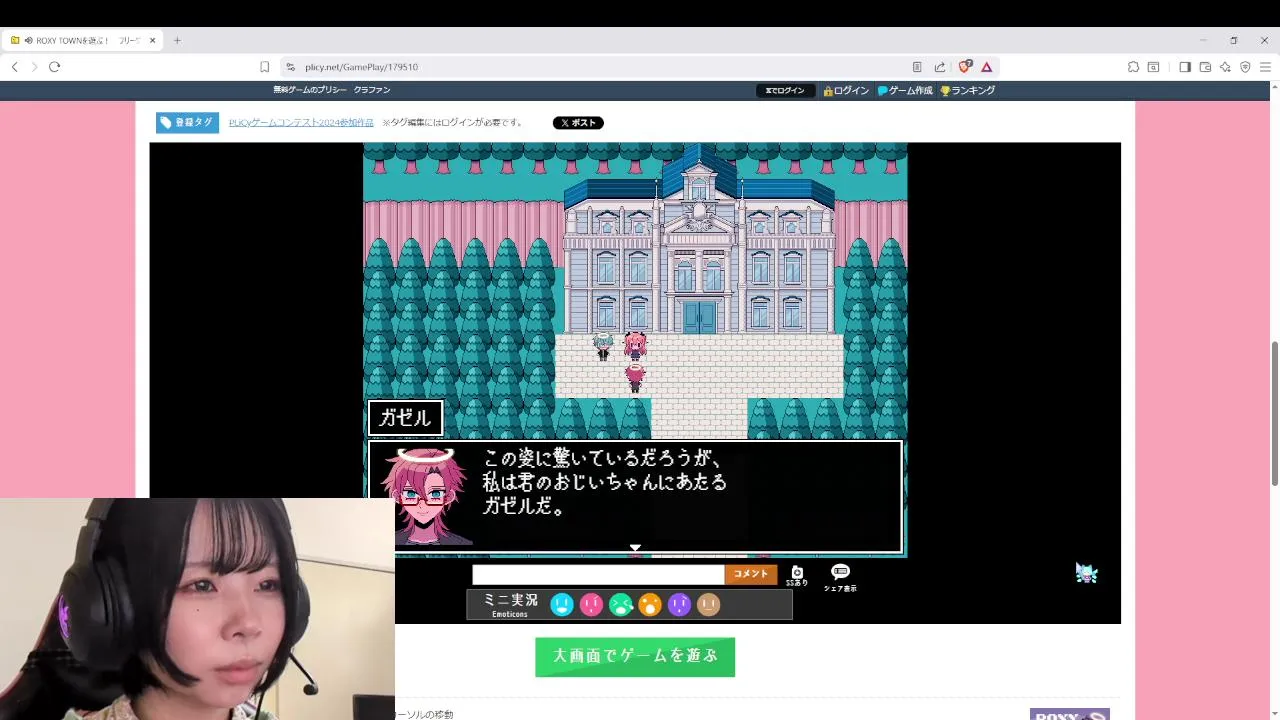Viewport: 1280px width, 720px height.
Task: Send the green laughing emoticon
Action: pos(621,604)
